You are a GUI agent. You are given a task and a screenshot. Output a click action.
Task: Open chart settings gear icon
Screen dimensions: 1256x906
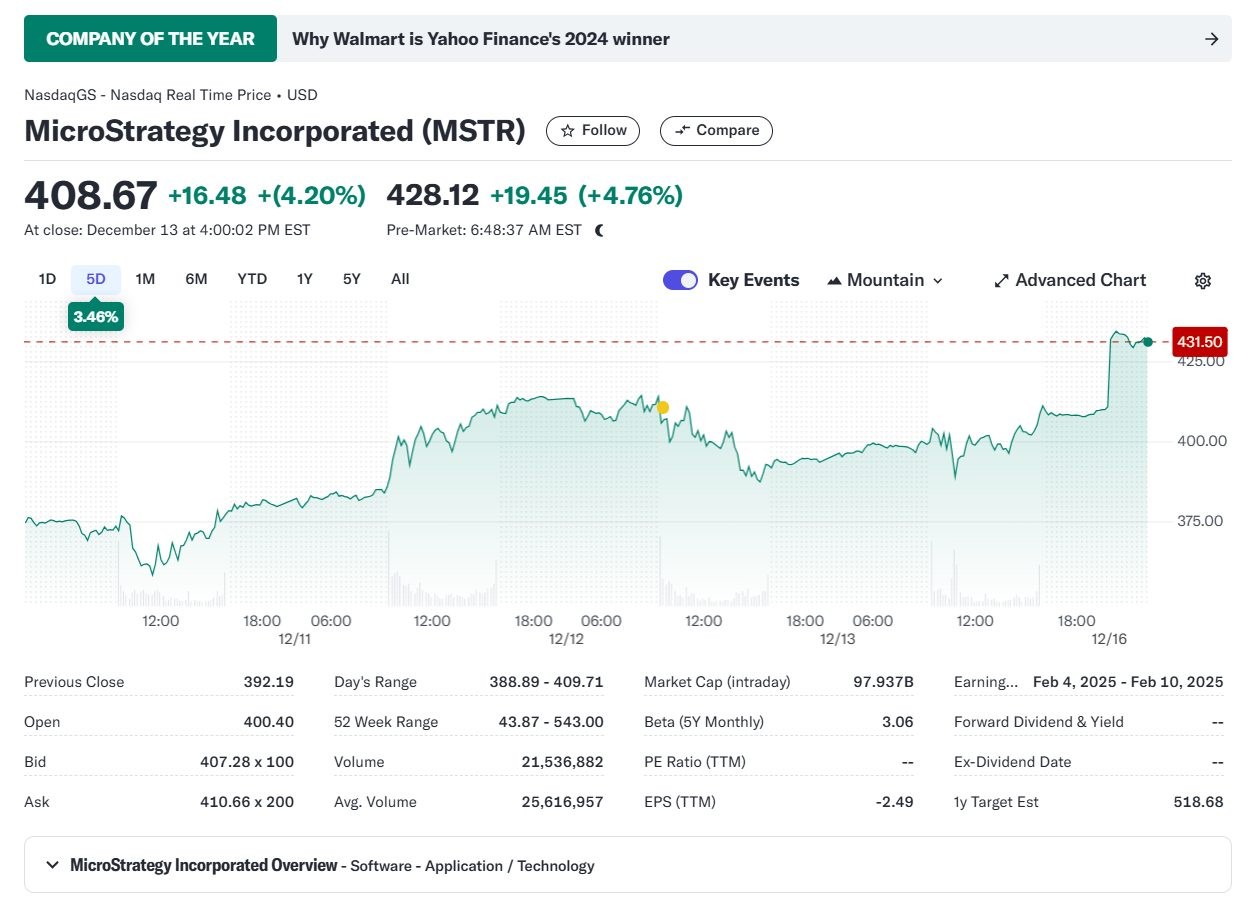[x=1203, y=281]
